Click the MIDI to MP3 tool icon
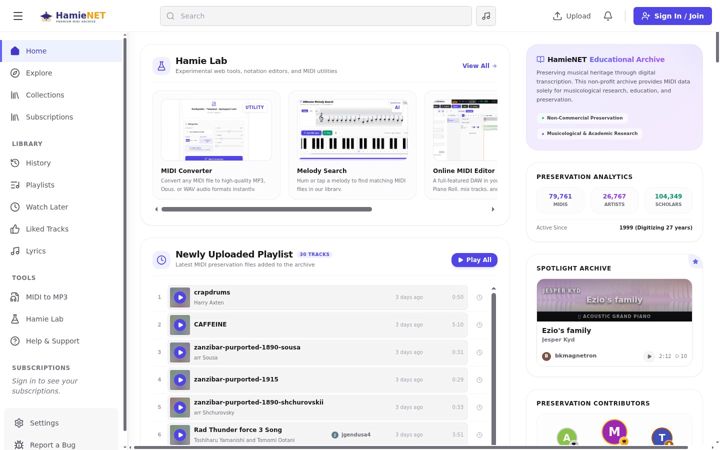The image size is (720, 450). (x=15, y=297)
